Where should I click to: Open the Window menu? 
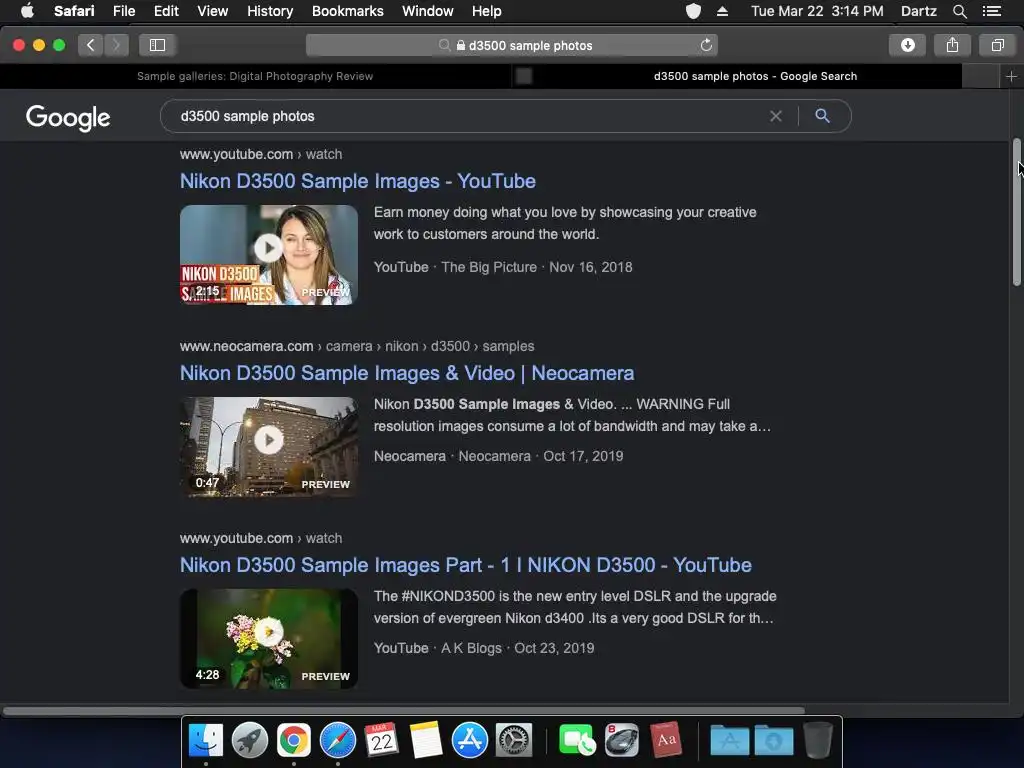(x=427, y=11)
